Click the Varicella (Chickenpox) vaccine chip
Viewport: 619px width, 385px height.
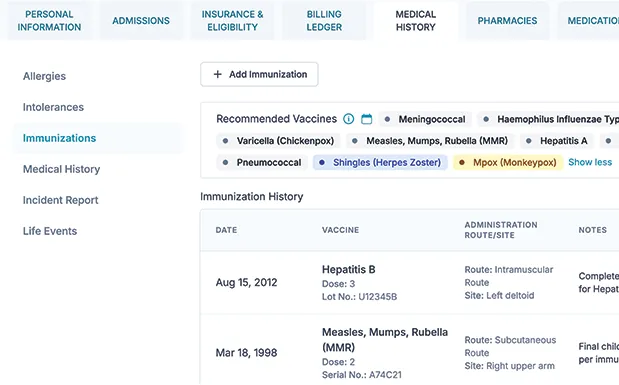click(279, 141)
